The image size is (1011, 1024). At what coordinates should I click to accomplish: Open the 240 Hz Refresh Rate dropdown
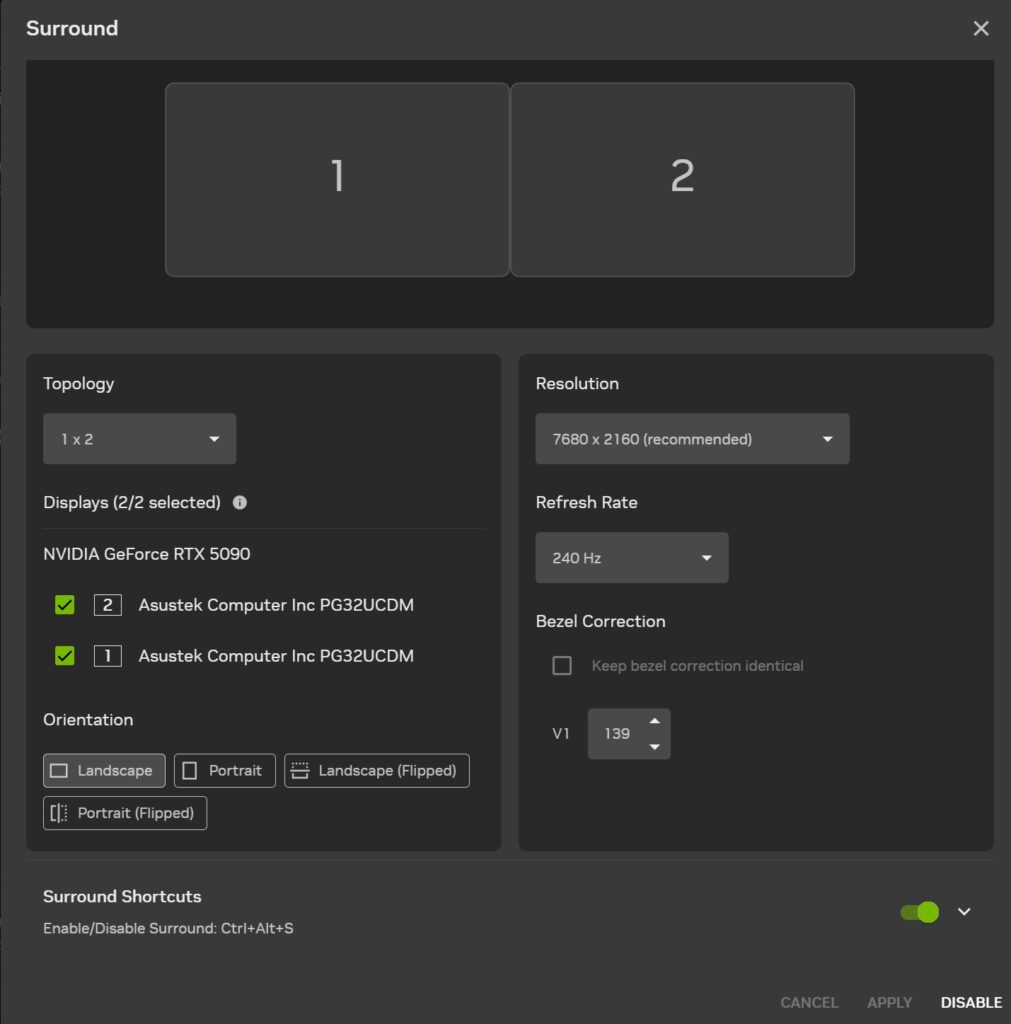click(x=631, y=558)
